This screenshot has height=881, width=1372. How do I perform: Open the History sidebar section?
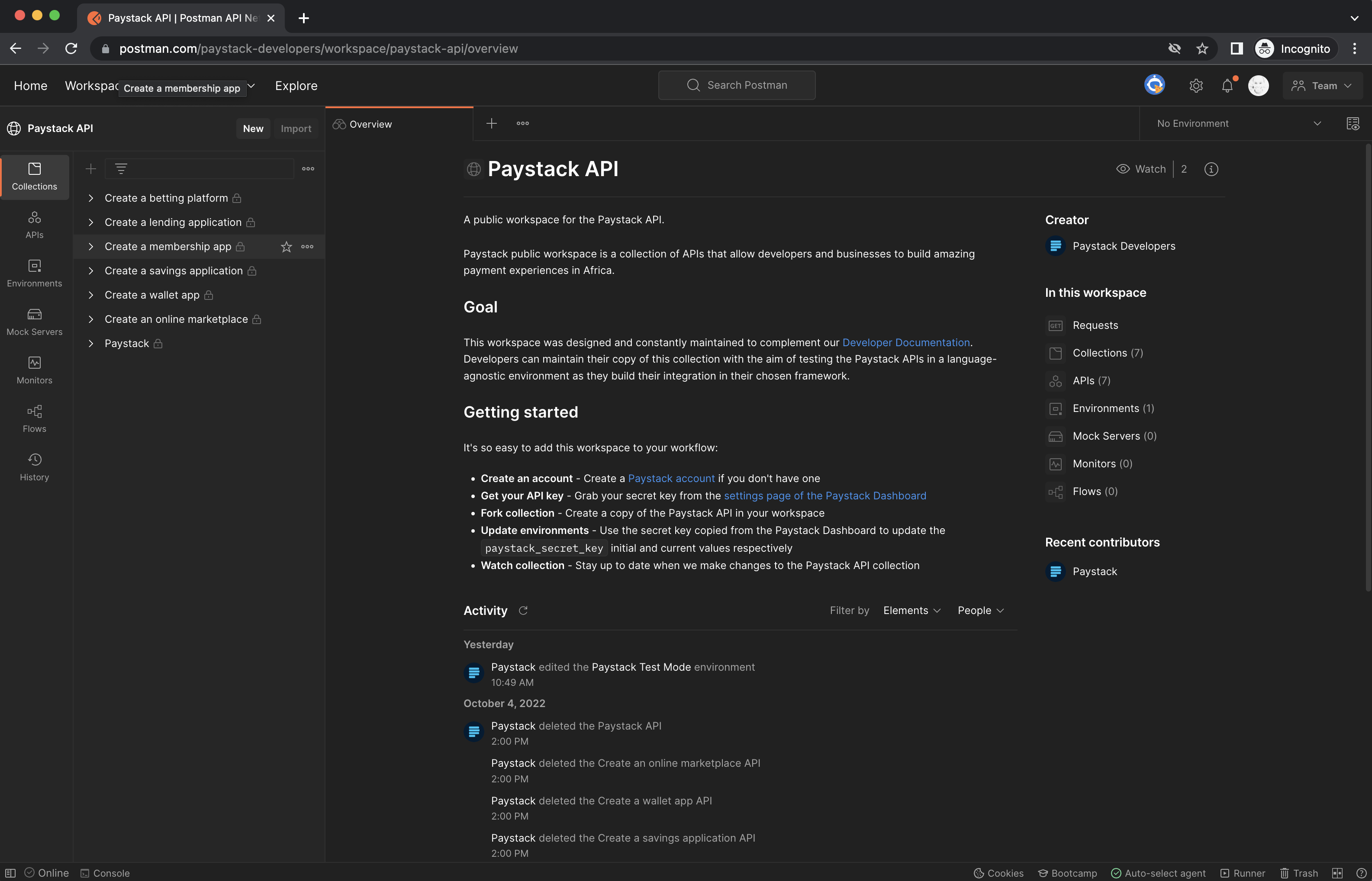[34, 467]
